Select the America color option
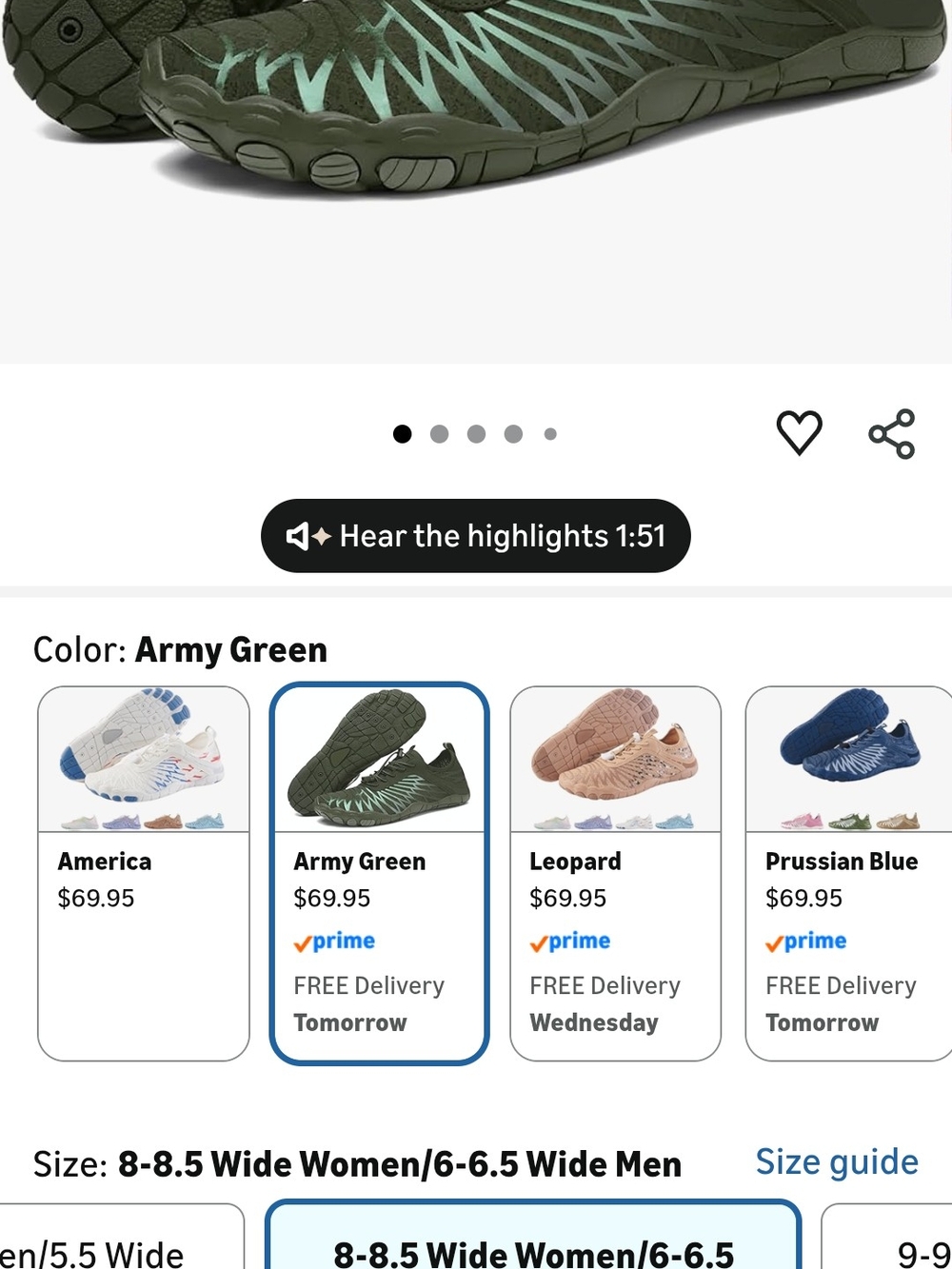The width and height of the screenshot is (952, 1269). coord(144,873)
